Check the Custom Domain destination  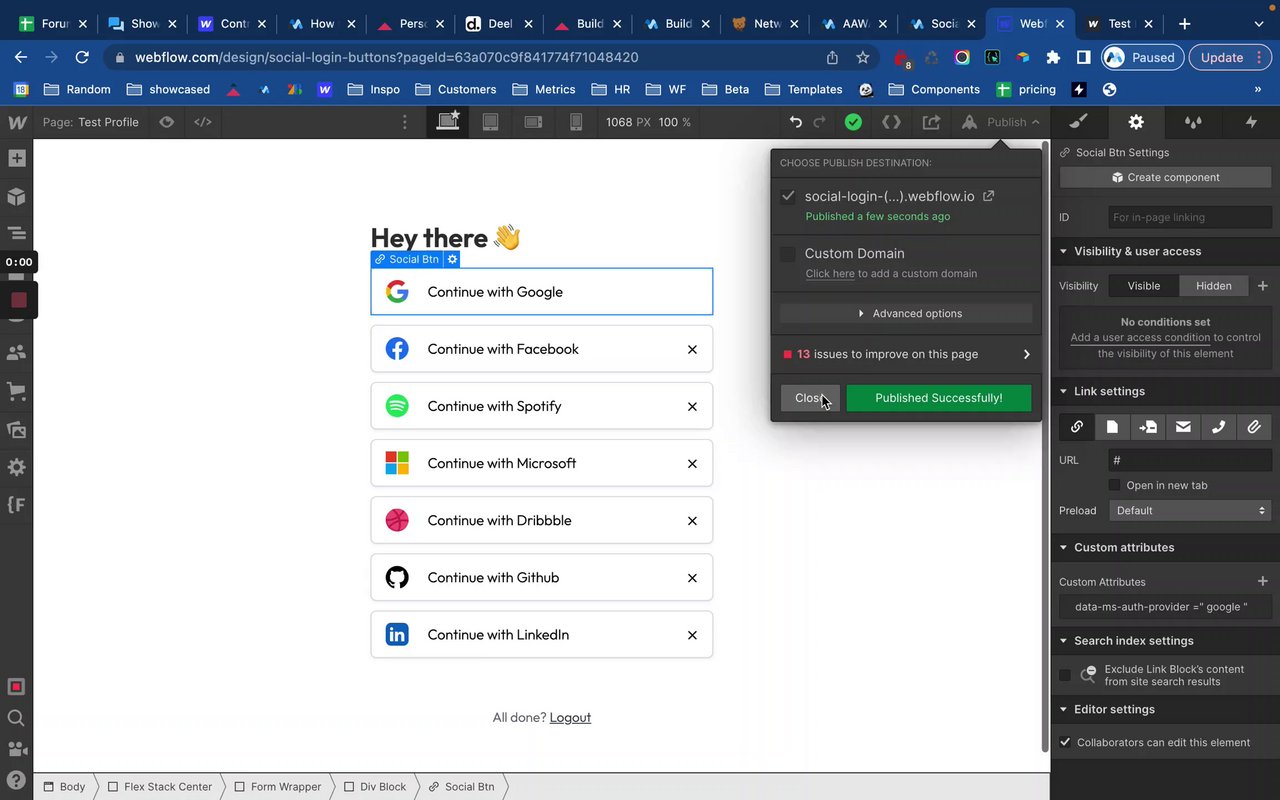click(788, 254)
